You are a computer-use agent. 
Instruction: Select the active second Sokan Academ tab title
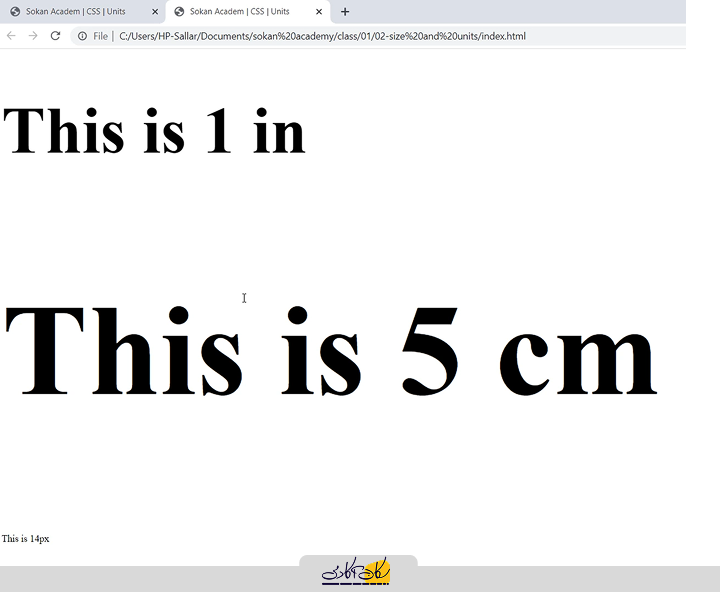click(x=240, y=12)
